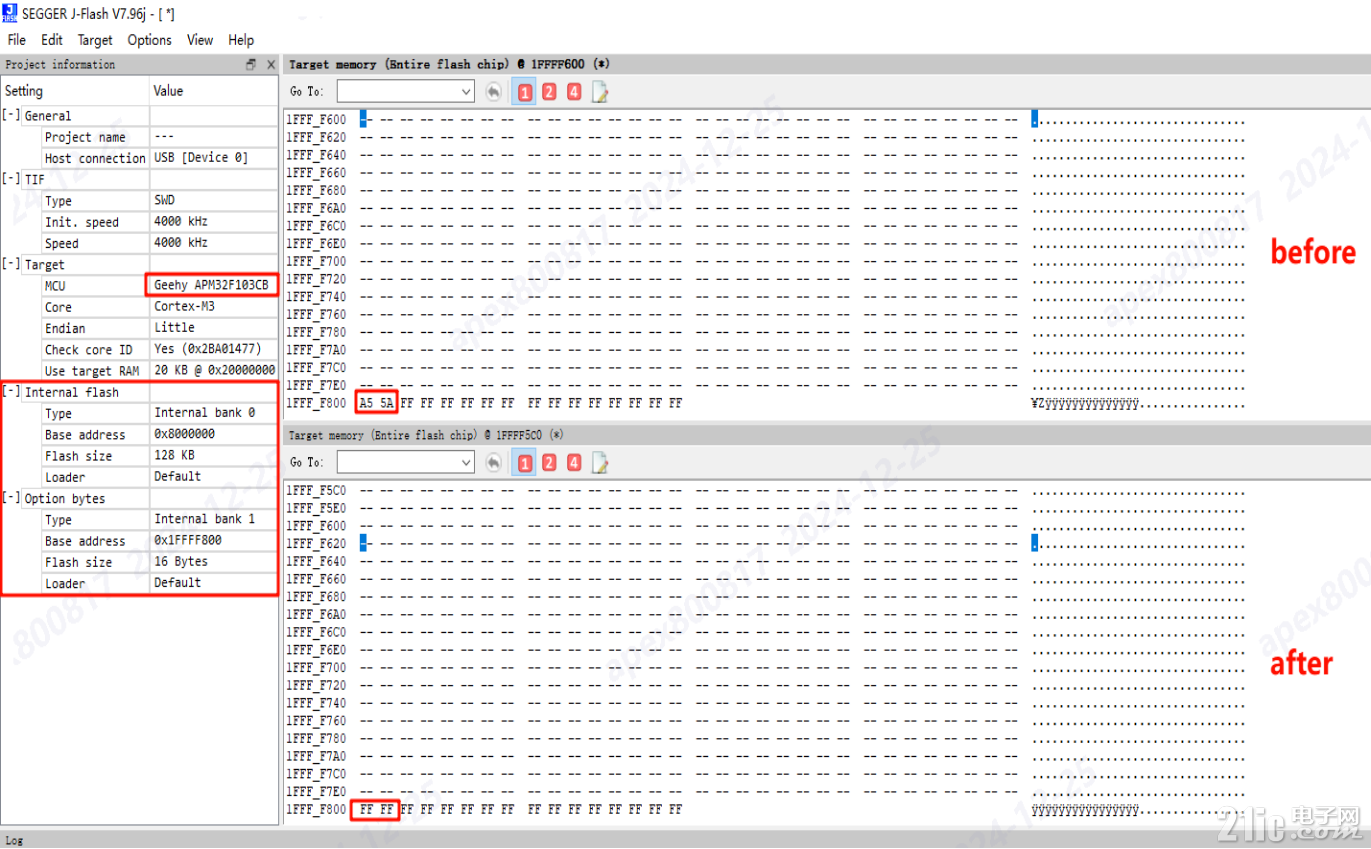This screenshot has height=849, width=1371.
Task: Select the Project name setting row
Action: click(x=139, y=137)
